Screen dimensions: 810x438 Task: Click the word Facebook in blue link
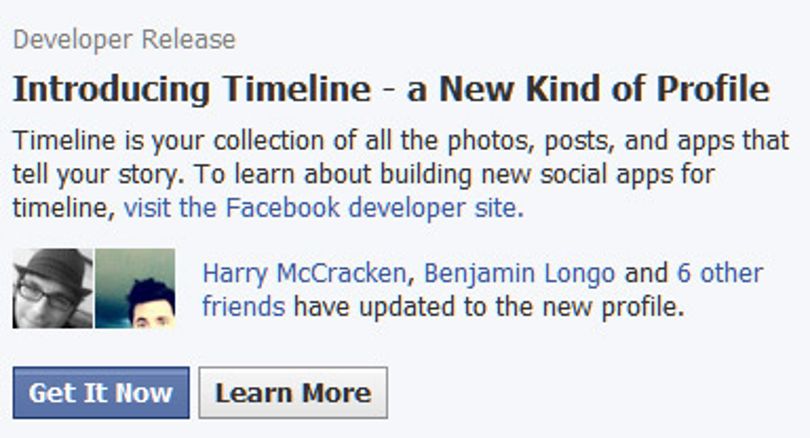pos(283,208)
